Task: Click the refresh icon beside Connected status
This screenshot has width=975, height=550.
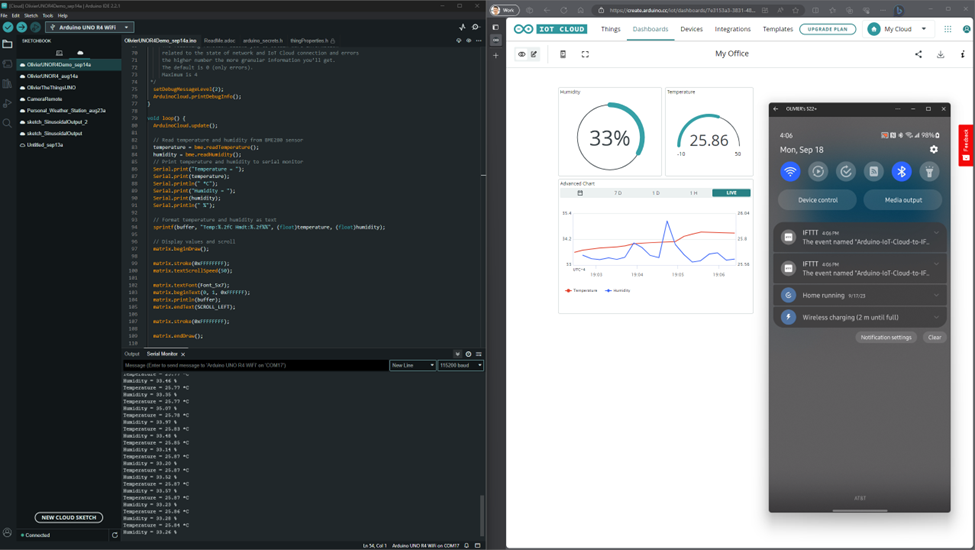Action: pos(114,535)
